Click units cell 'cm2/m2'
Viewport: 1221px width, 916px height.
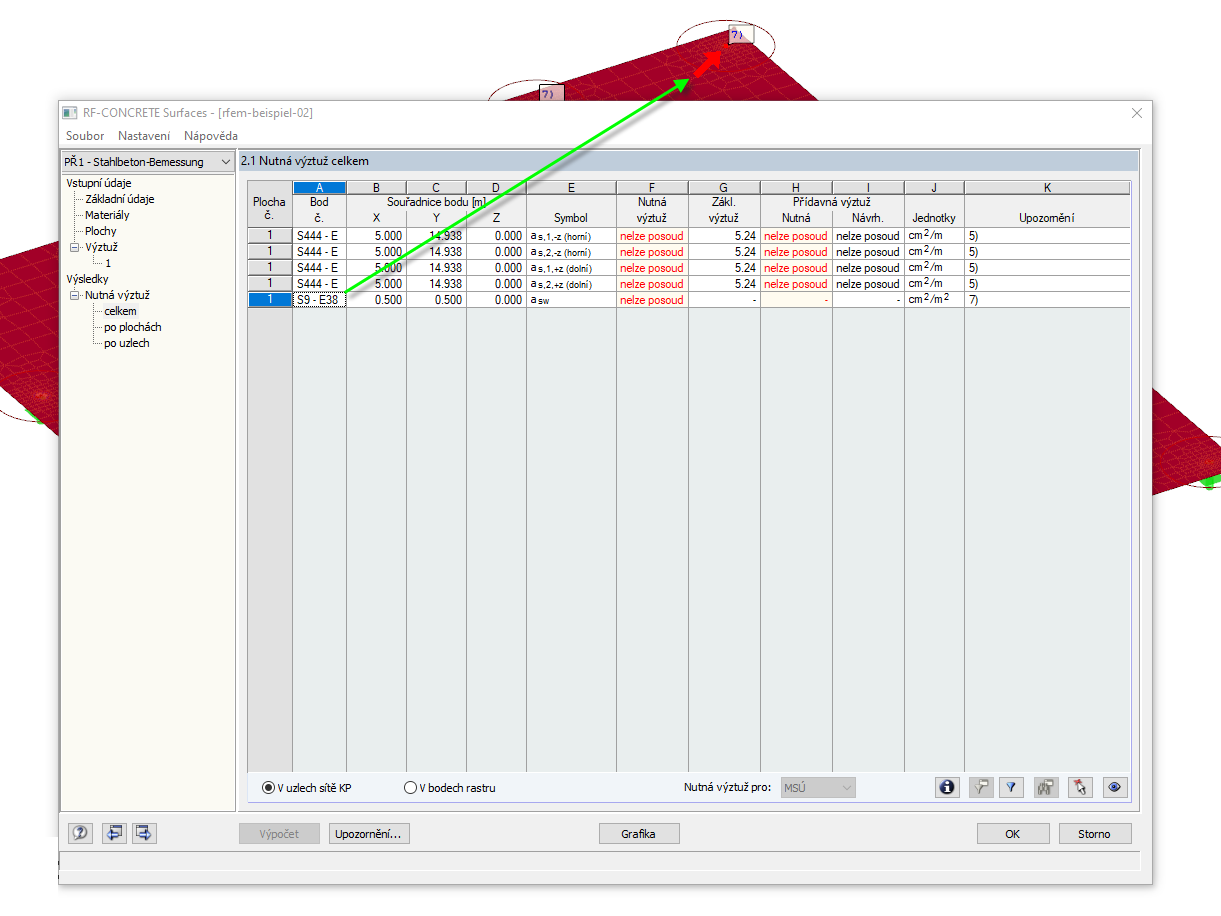click(934, 300)
